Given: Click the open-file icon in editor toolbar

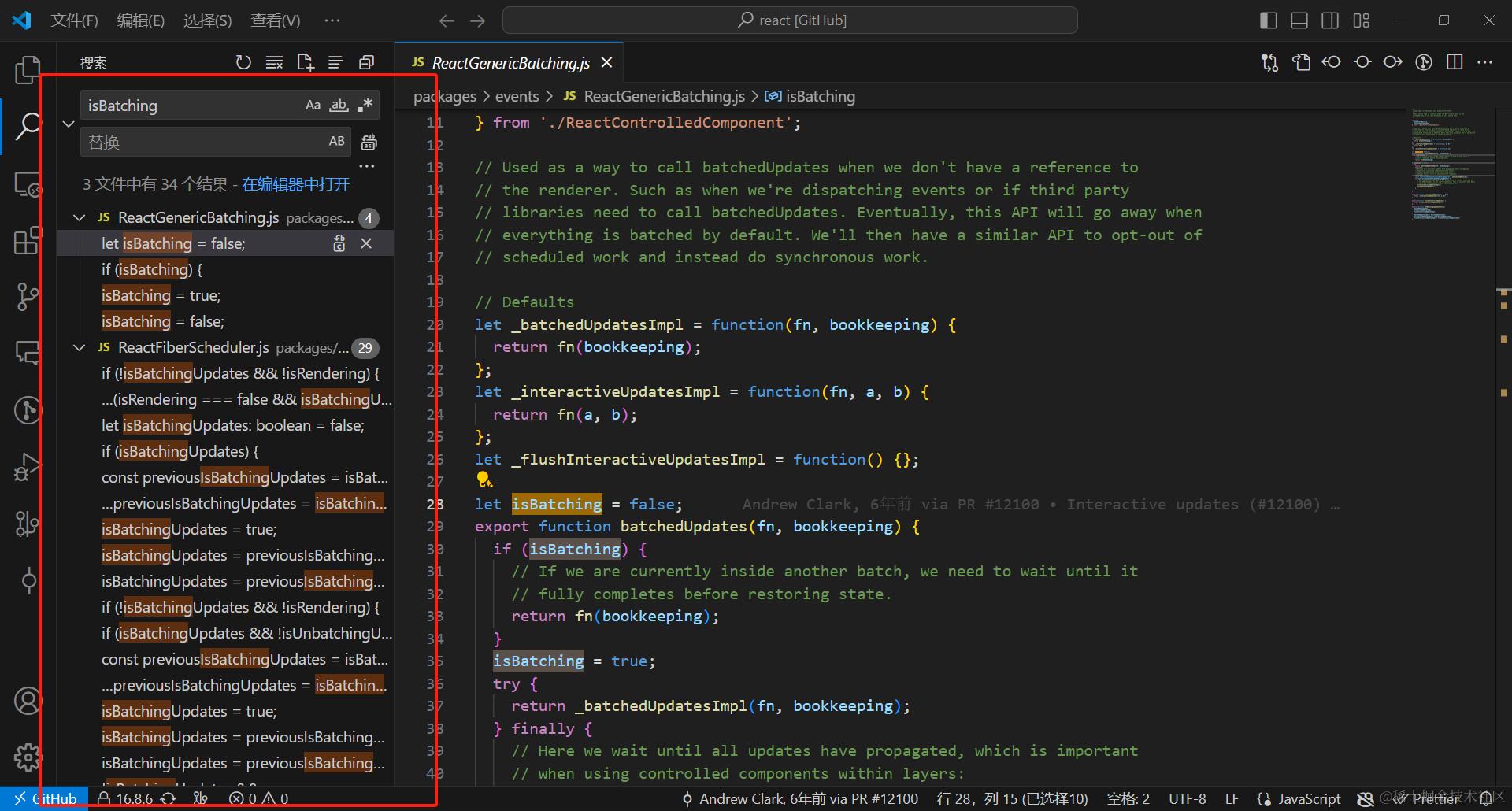Looking at the screenshot, I should (x=1301, y=62).
